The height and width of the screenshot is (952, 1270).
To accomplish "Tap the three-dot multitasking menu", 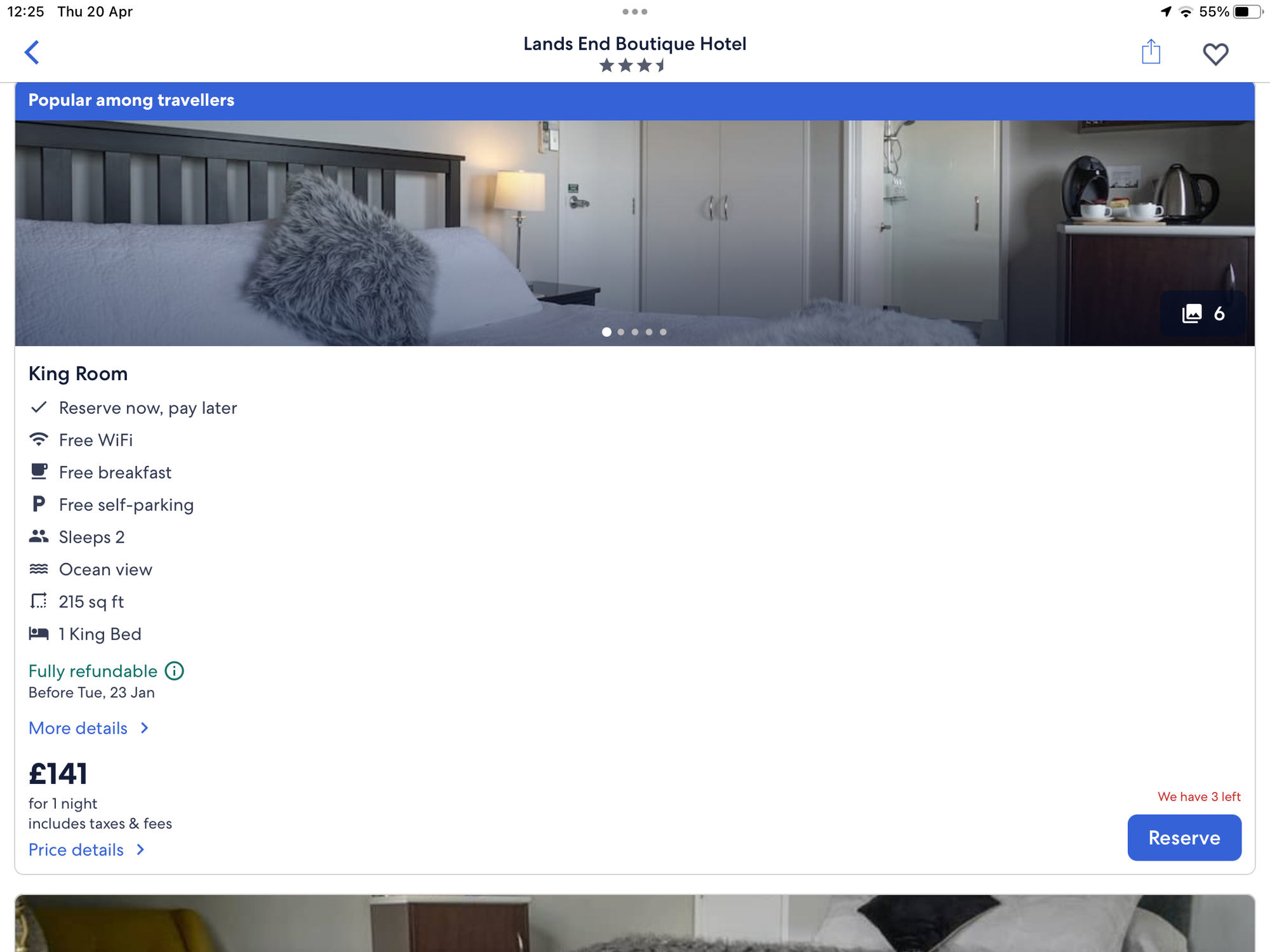I will pos(635,11).
